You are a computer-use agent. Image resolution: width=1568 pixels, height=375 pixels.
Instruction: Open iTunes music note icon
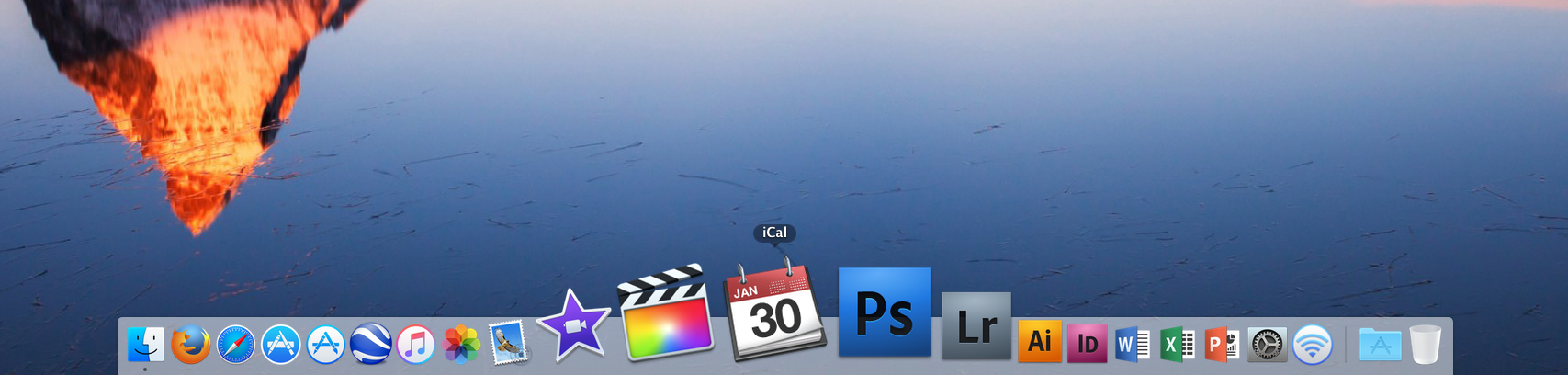pyautogui.click(x=416, y=345)
